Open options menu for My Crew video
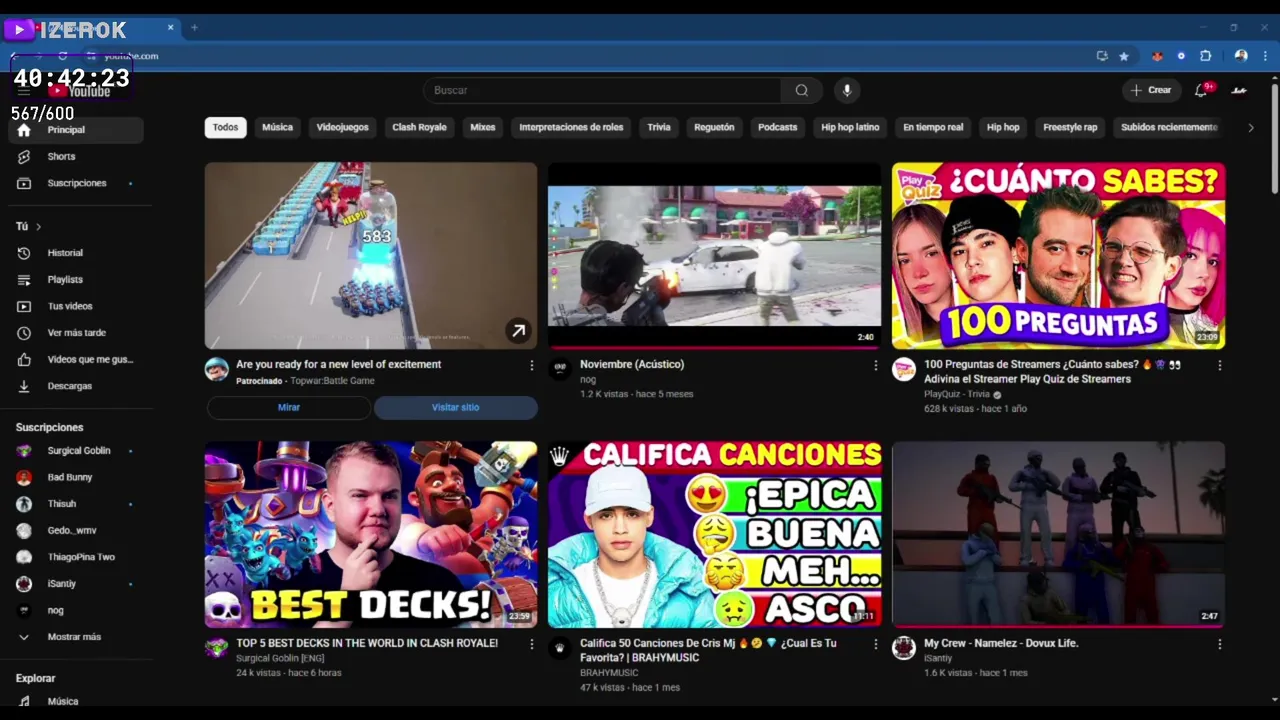The image size is (1280, 720). (1219, 645)
